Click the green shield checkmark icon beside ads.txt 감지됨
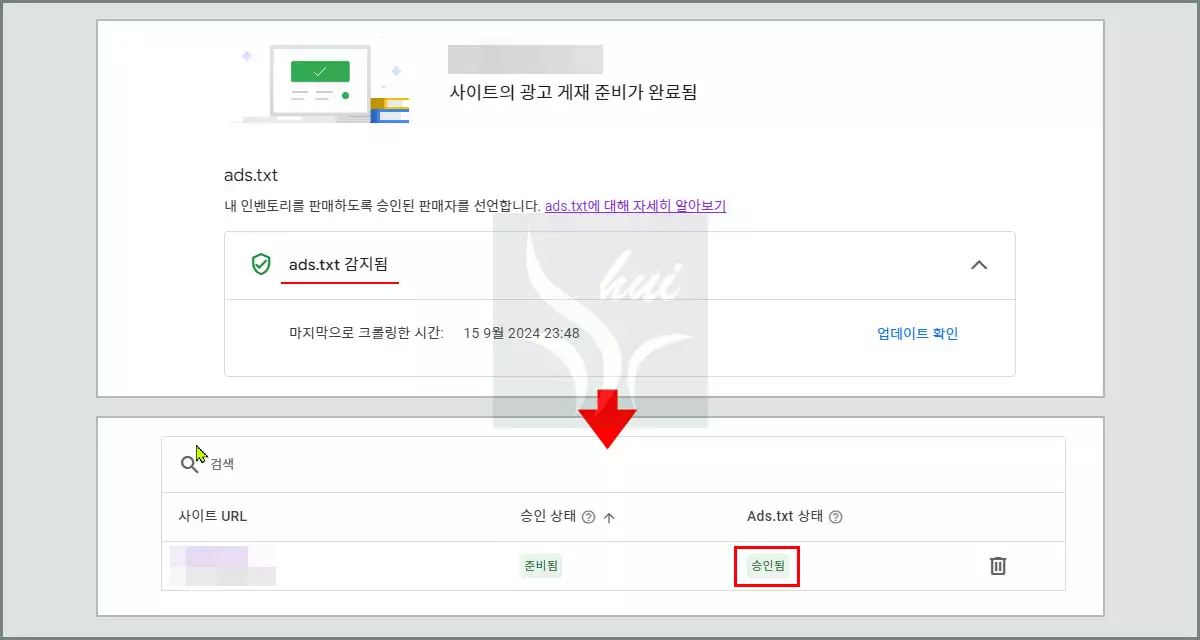The height and width of the screenshot is (640, 1200). coord(262,265)
